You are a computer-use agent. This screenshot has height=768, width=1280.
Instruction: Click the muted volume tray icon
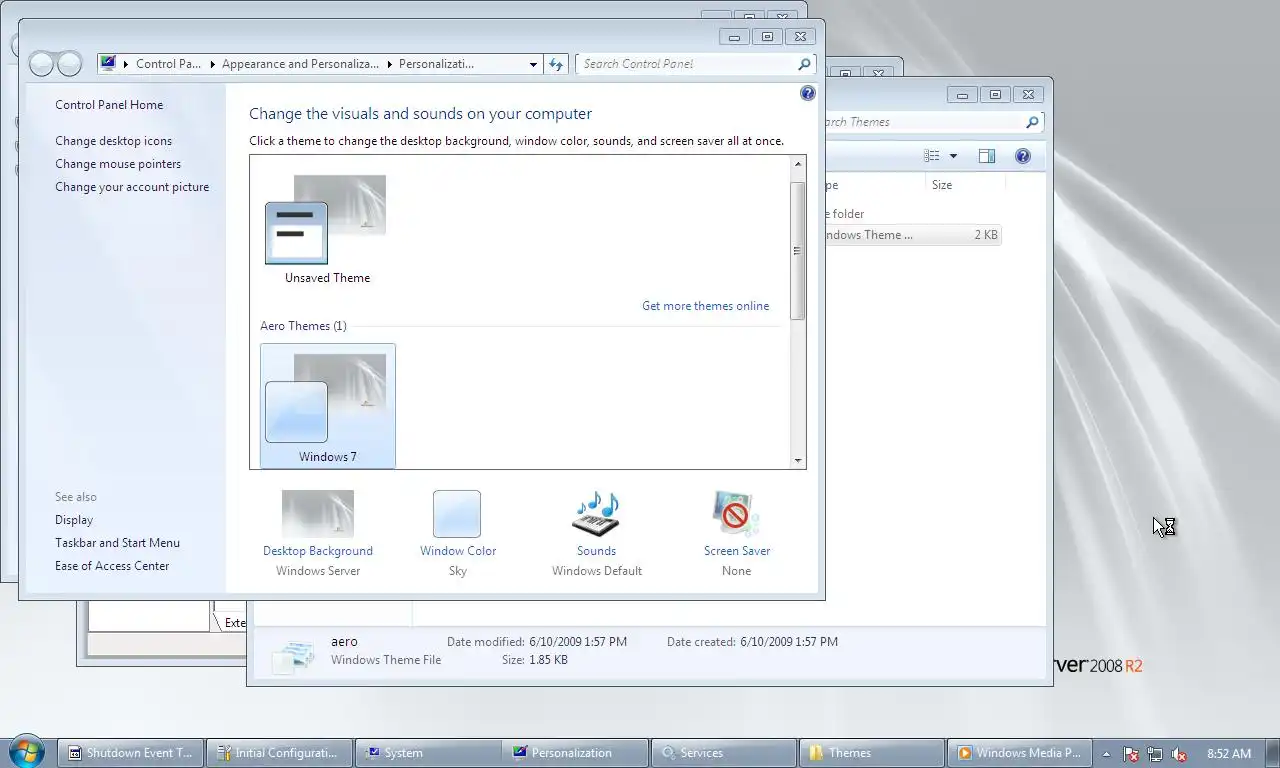1179,754
